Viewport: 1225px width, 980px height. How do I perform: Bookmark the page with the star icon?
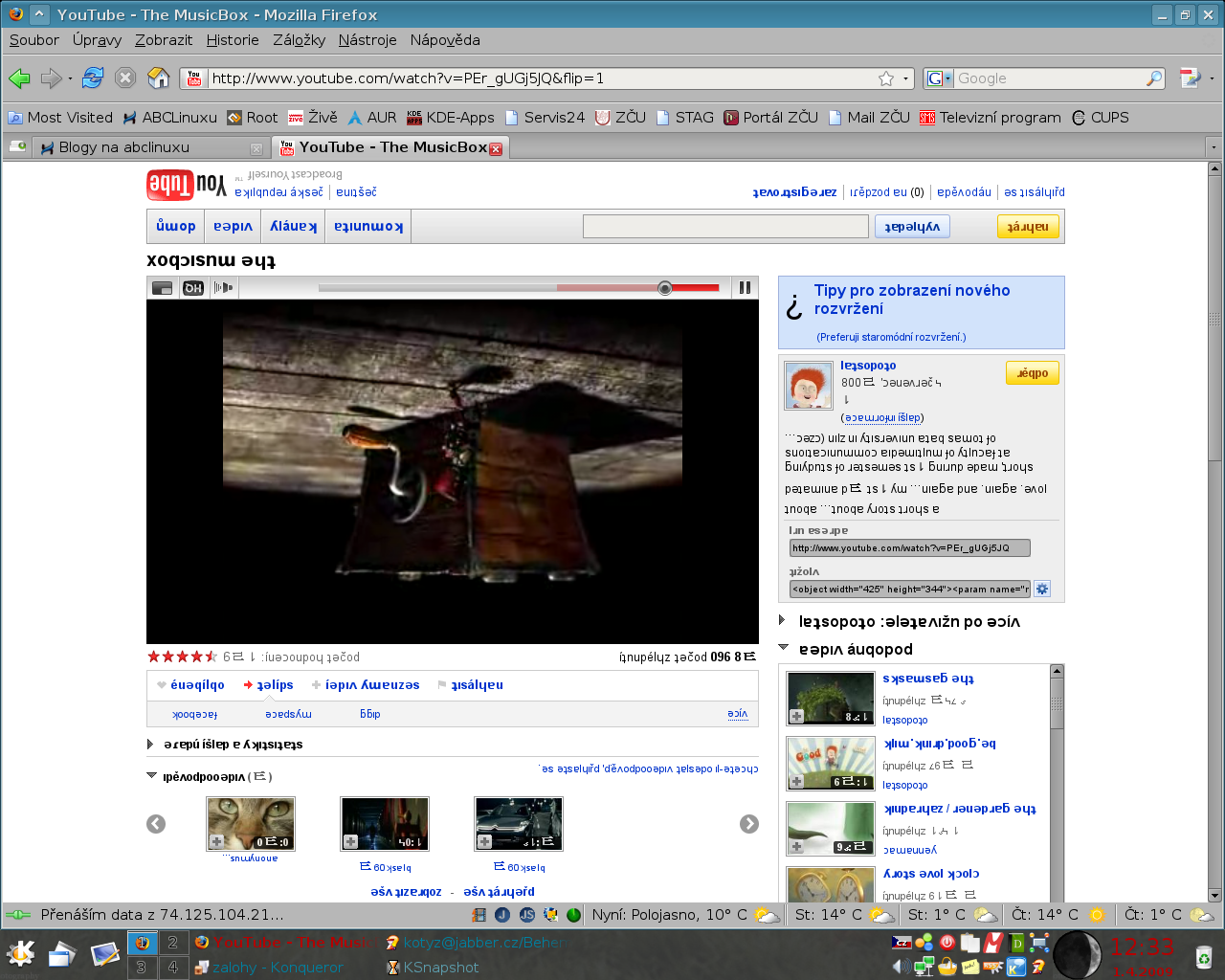tap(886, 78)
